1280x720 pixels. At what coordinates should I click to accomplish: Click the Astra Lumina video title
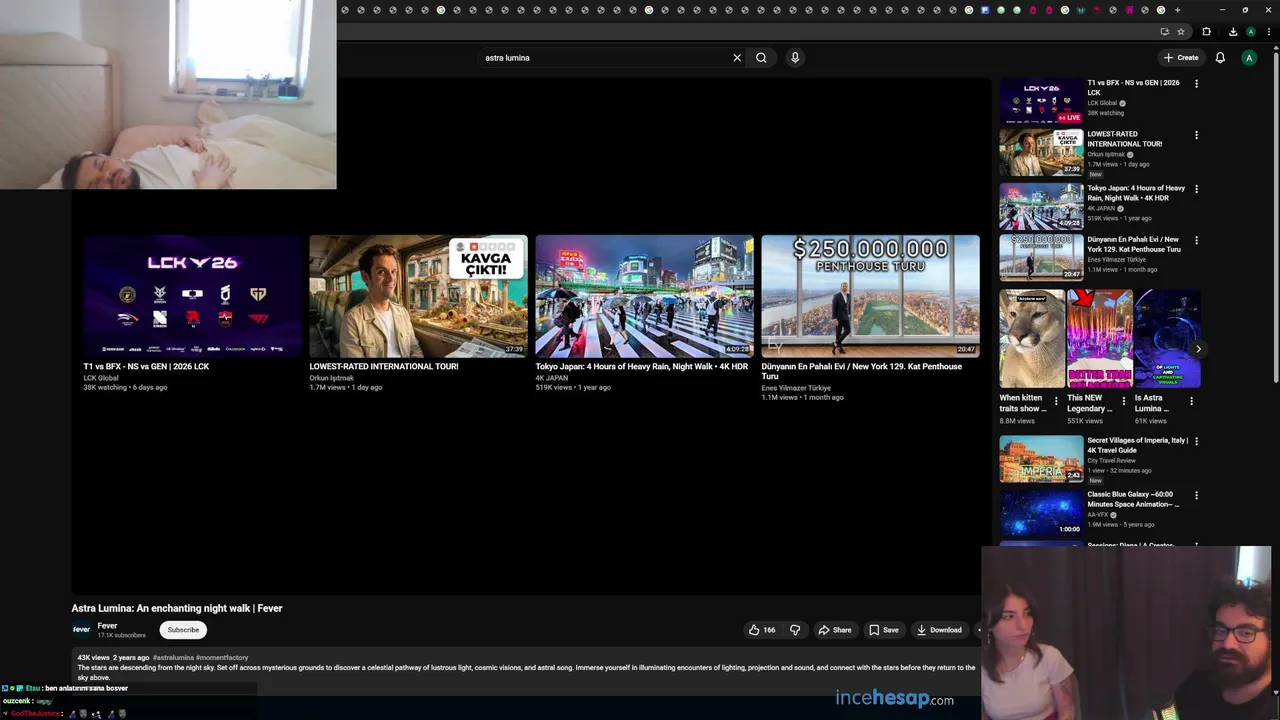click(177, 608)
